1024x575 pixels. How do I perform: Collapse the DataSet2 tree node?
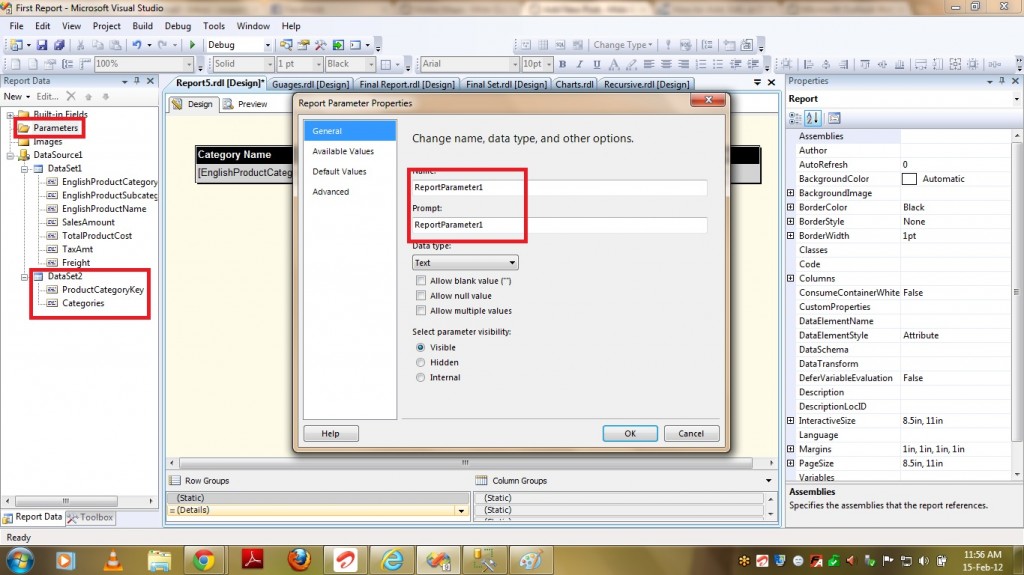coord(26,276)
